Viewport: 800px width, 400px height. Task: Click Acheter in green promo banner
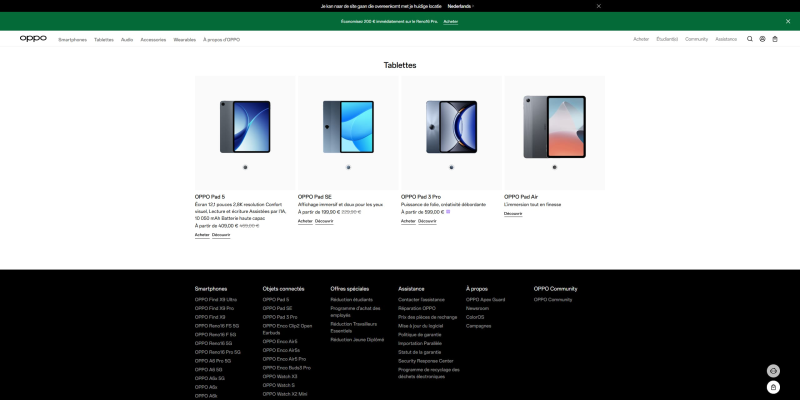[451, 21]
